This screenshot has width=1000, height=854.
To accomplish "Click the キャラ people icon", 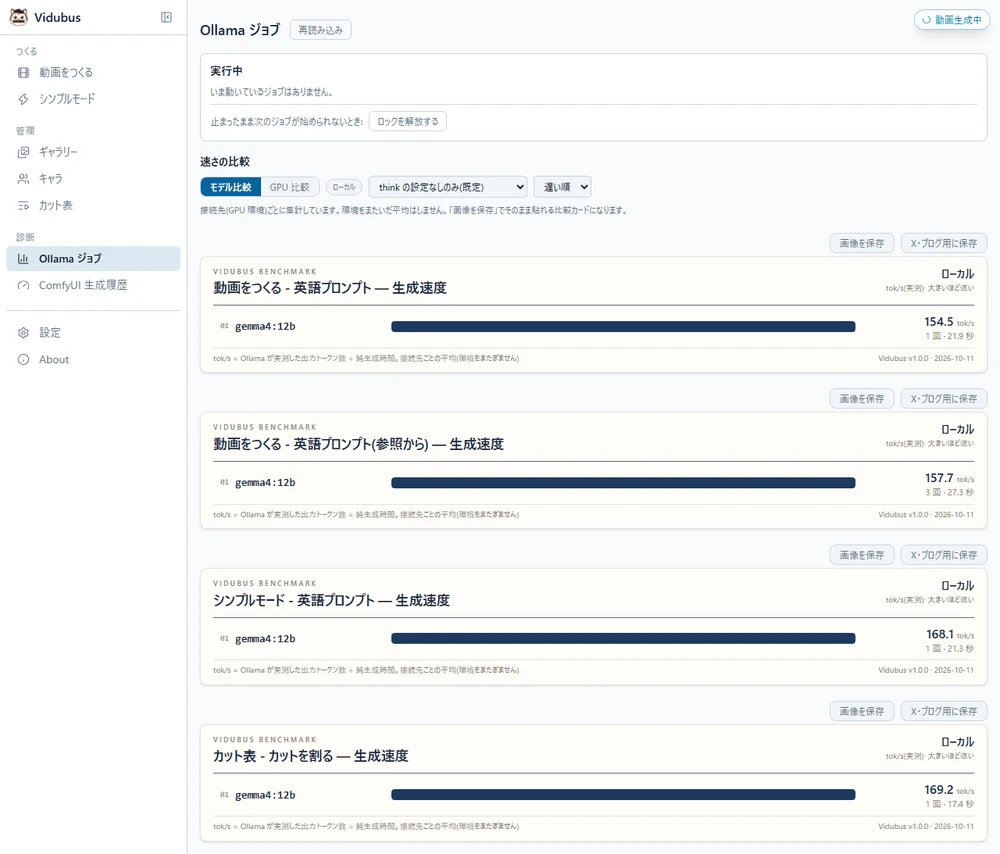I will point(24,179).
